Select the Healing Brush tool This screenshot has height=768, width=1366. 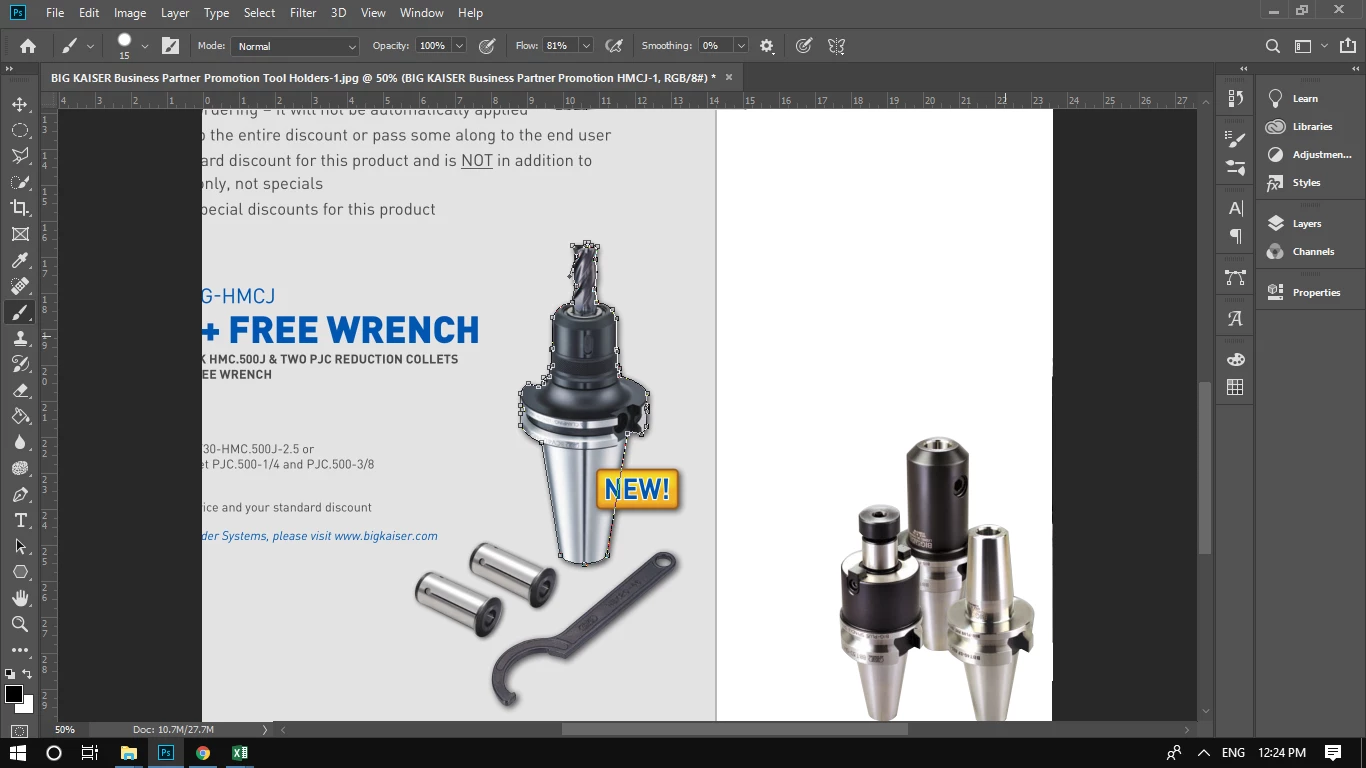tap(20, 286)
